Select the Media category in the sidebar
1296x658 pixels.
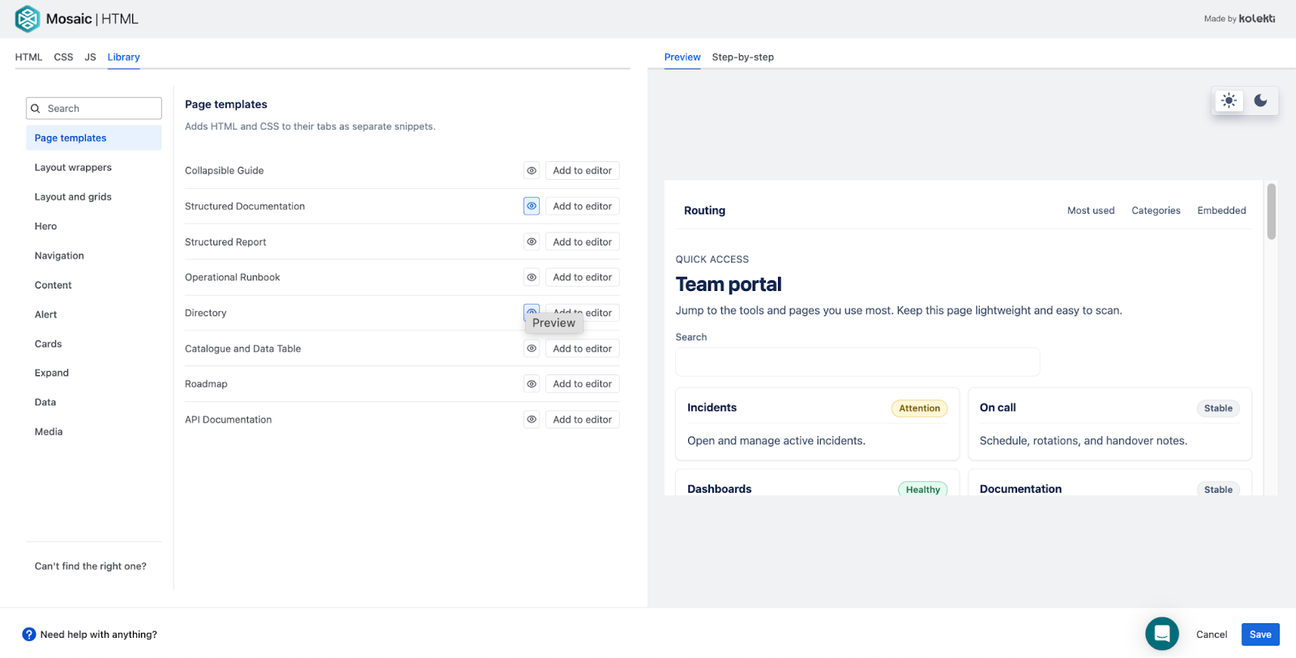[x=48, y=431]
